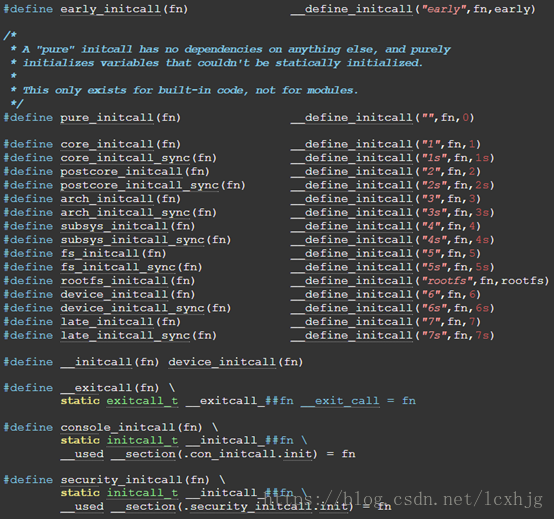Open __define_initcall on the late_initcall_sync line
Viewport: 554px width, 519px height.
352,336
